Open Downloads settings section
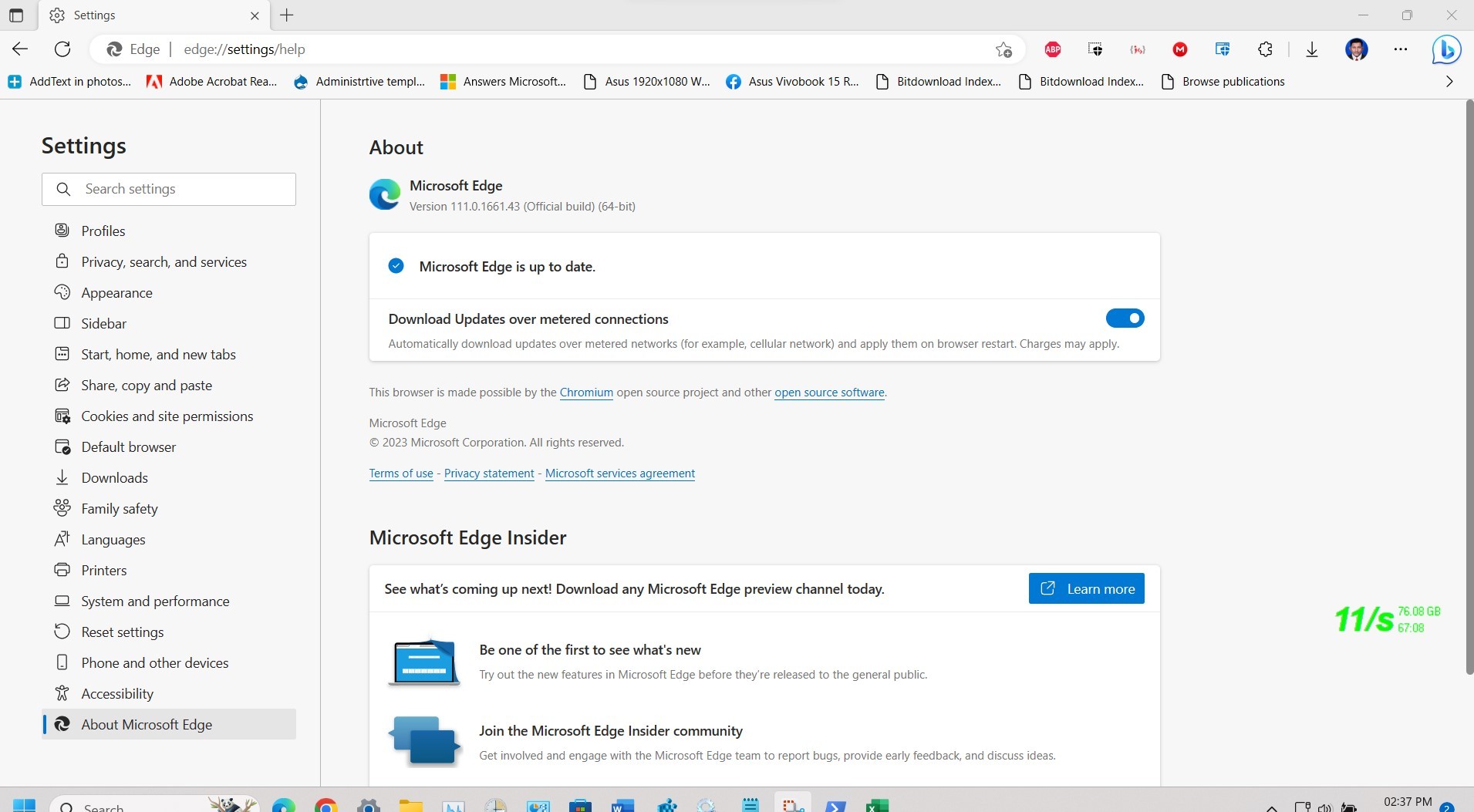The image size is (1474, 812). point(169,477)
